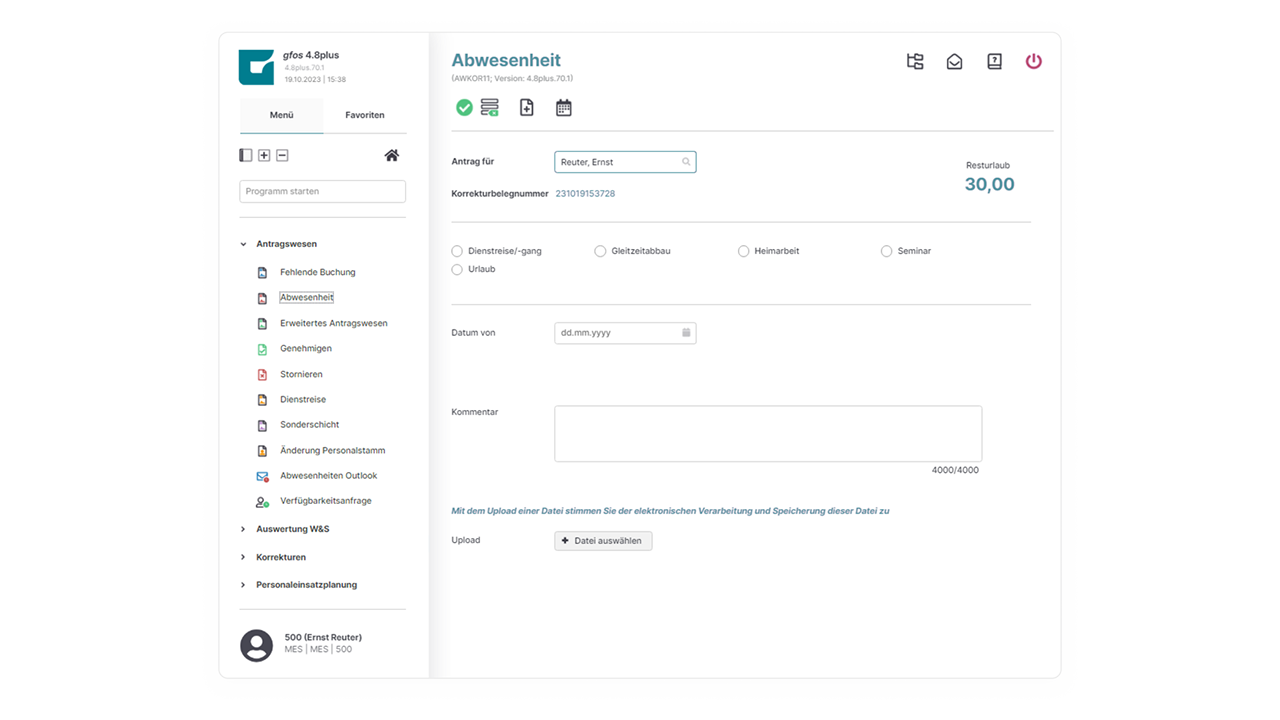Open Abwesenheit menu entry
The width and height of the screenshot is (1280, 720).
(307, 298)
